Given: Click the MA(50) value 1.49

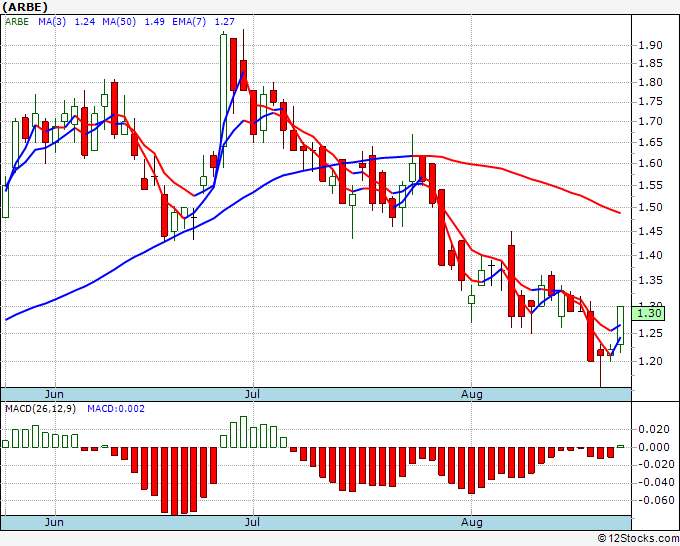Looking at the screenshot, I should [154, 22].
